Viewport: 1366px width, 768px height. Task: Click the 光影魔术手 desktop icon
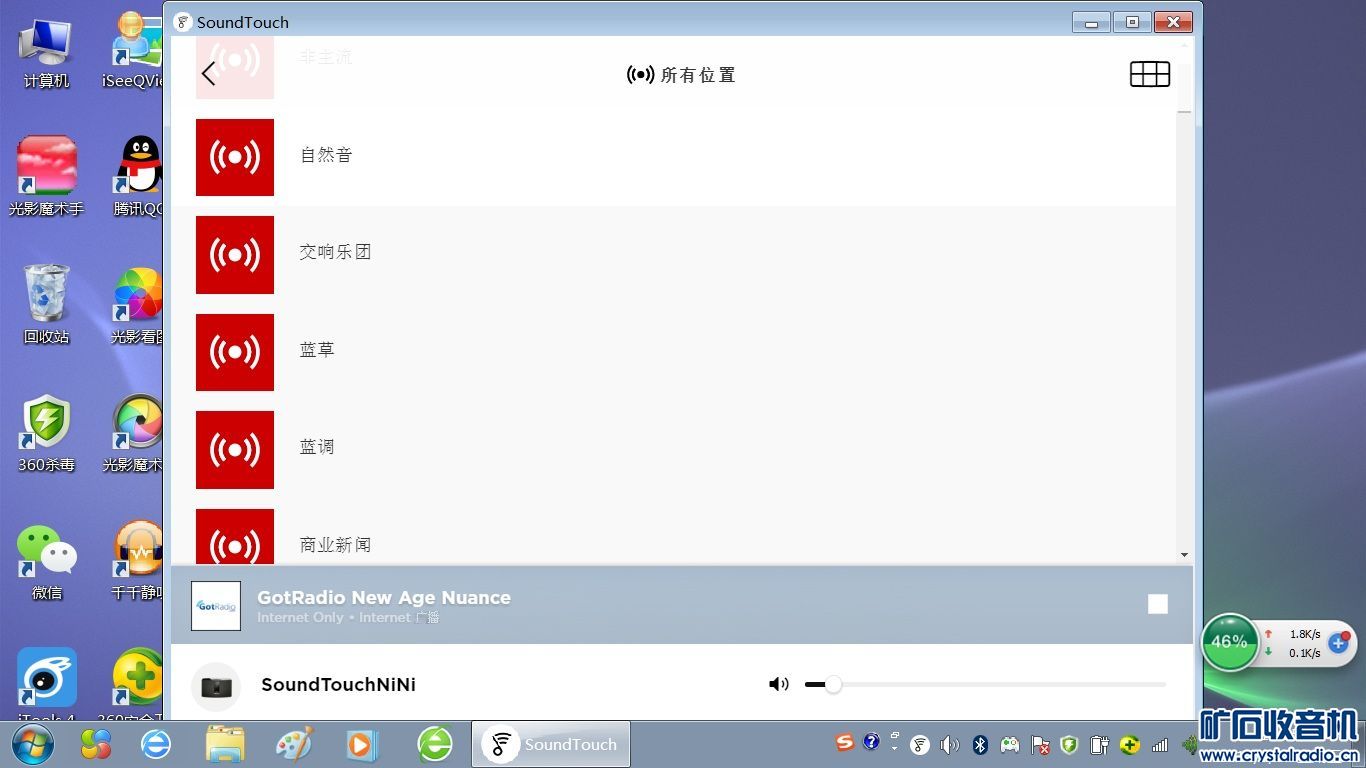46,176
